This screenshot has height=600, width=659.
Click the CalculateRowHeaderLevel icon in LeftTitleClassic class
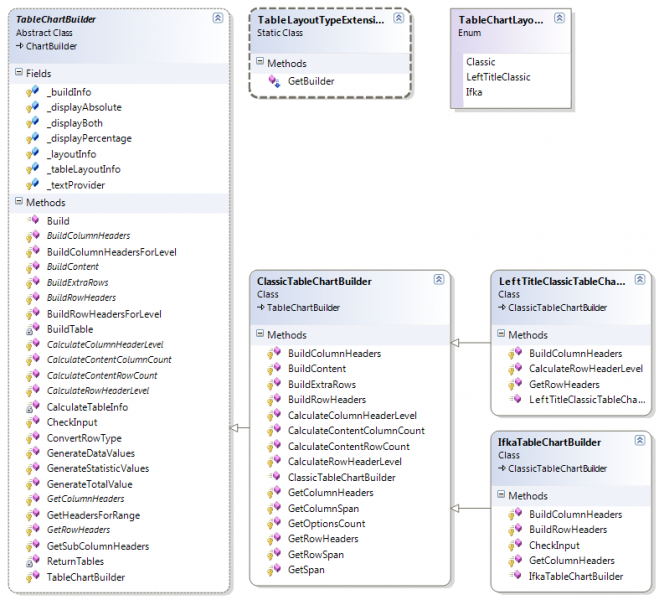514,369
